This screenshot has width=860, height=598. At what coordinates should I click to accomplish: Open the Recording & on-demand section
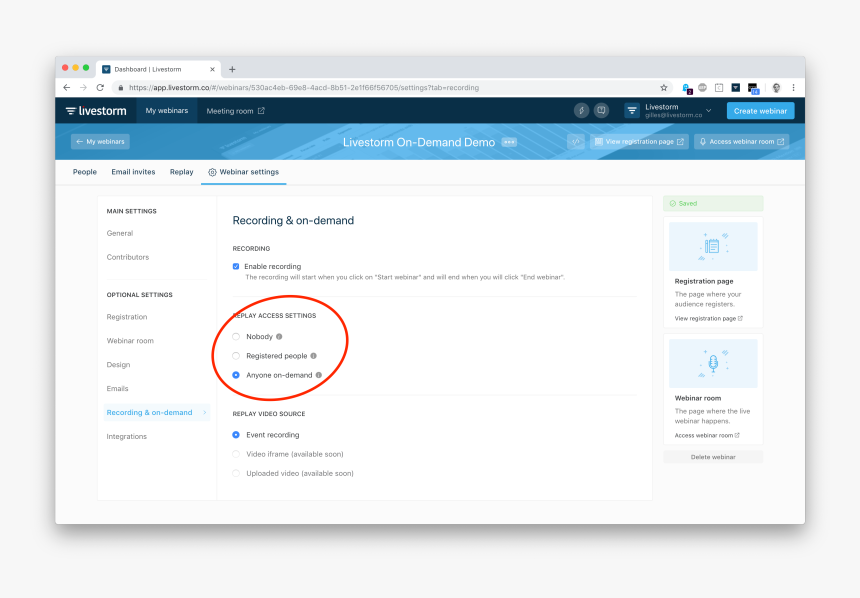coord(156,413)
